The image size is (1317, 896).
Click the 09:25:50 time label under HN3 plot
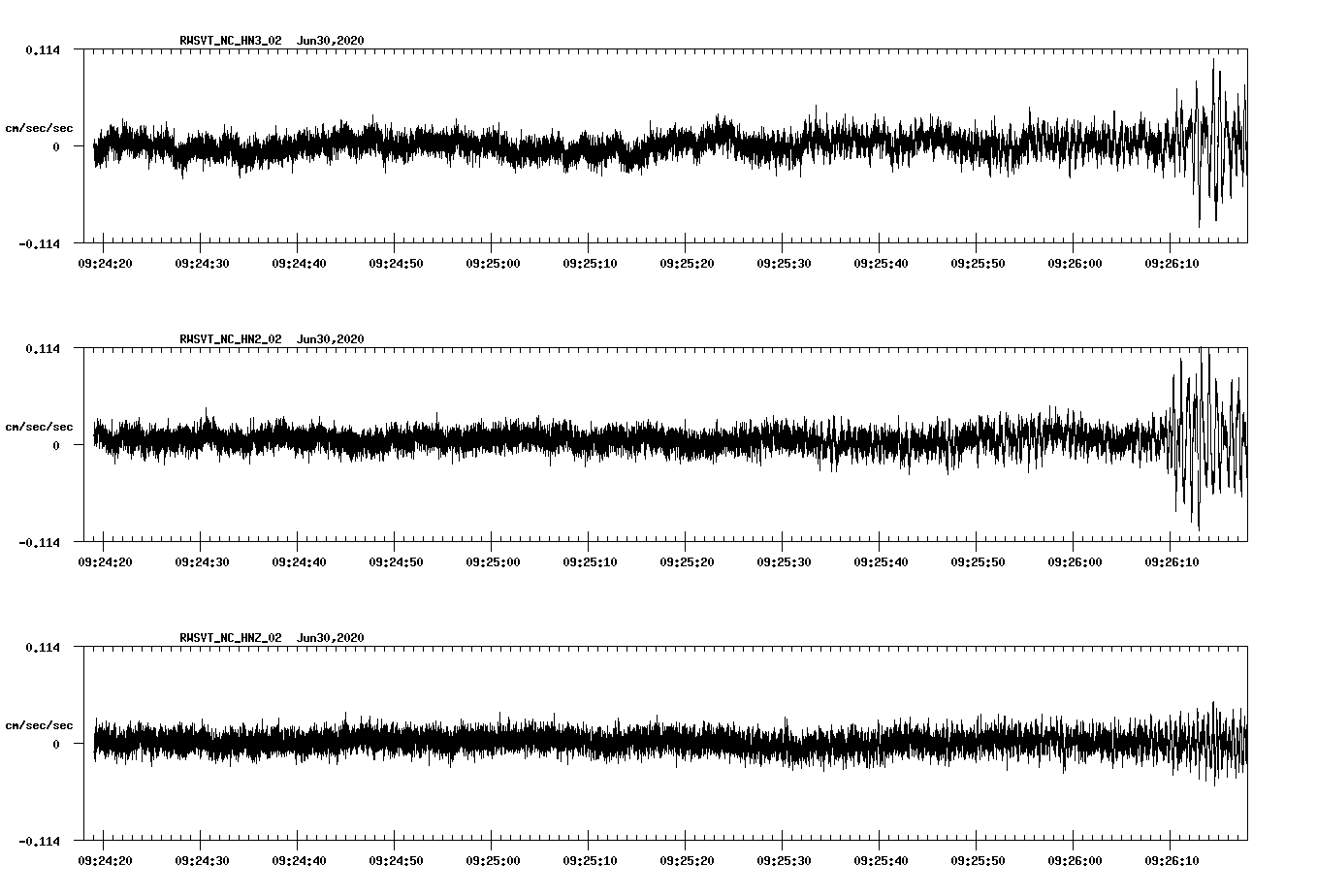978,263
